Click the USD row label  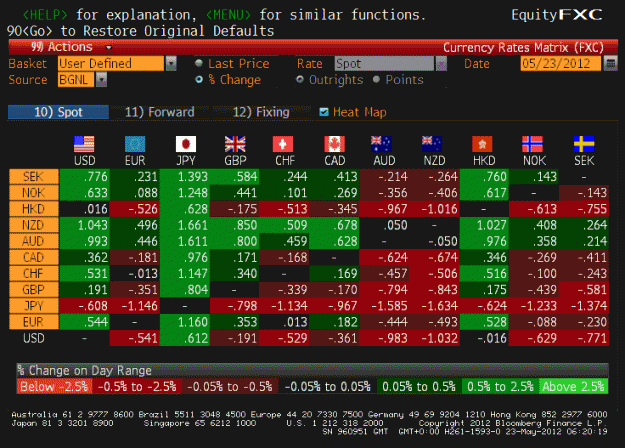(x=33, y=338)
